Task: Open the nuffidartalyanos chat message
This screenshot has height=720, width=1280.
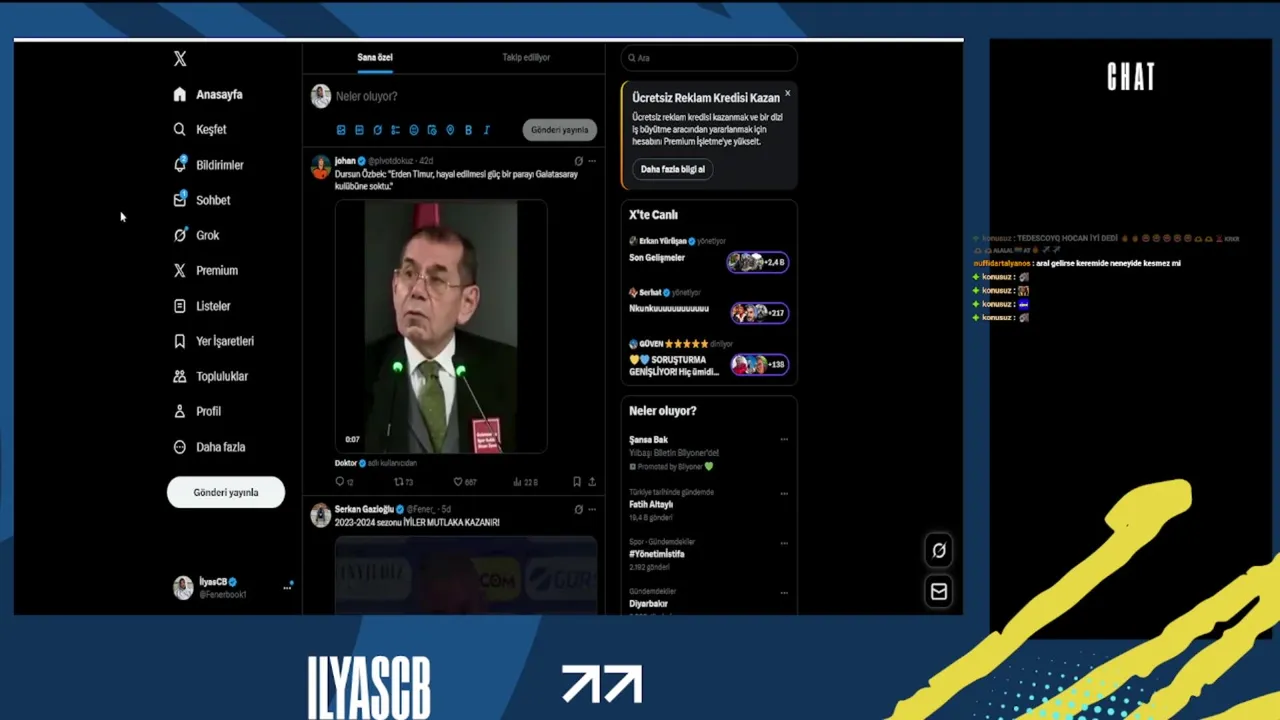Action: click(x=1077, y=263)
